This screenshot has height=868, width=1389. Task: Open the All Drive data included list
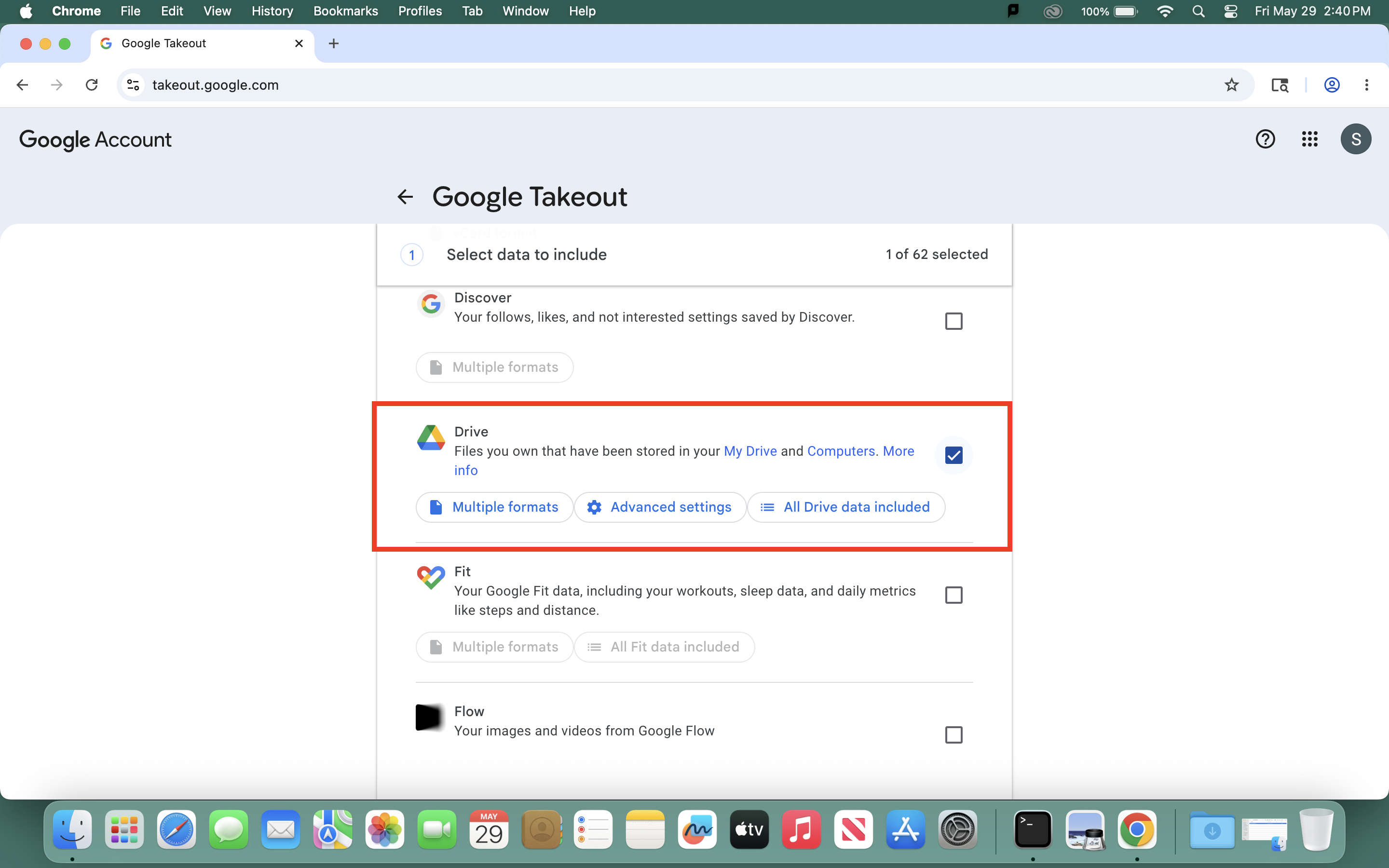tap(846, 507)
